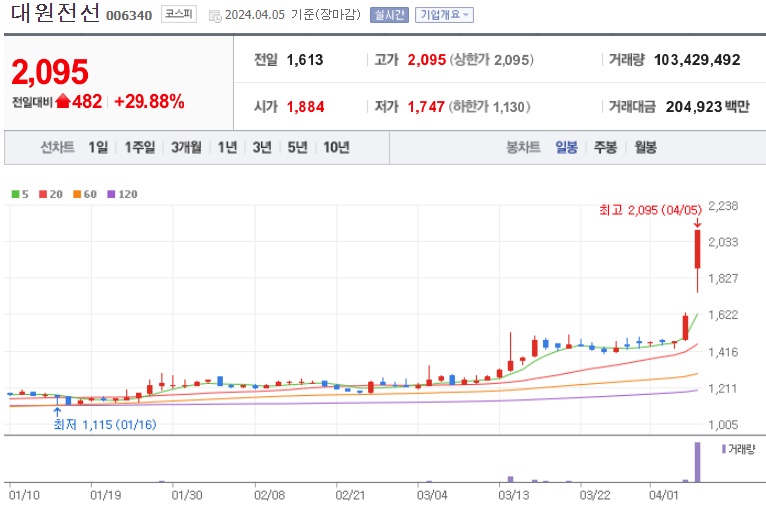The width and height of the screenshot is (766, 508).
Task: Click the 대원전선 stock name title
Action: [x=55, y=13]
